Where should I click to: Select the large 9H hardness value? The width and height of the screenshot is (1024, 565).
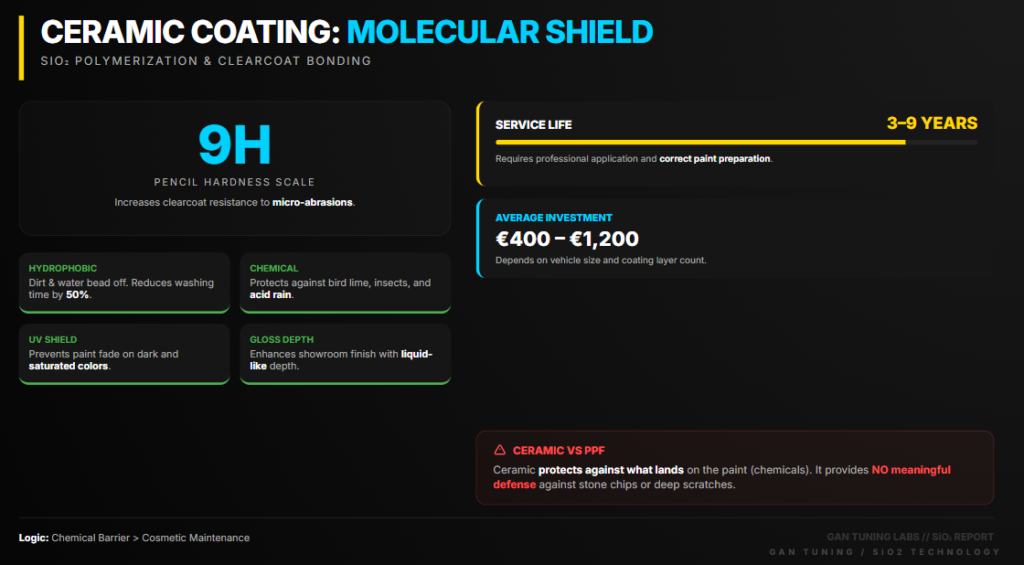click(234, 145)
